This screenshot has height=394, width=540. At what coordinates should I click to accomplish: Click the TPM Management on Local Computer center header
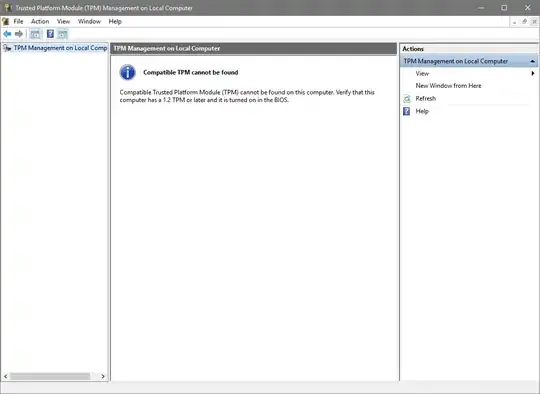254,49
